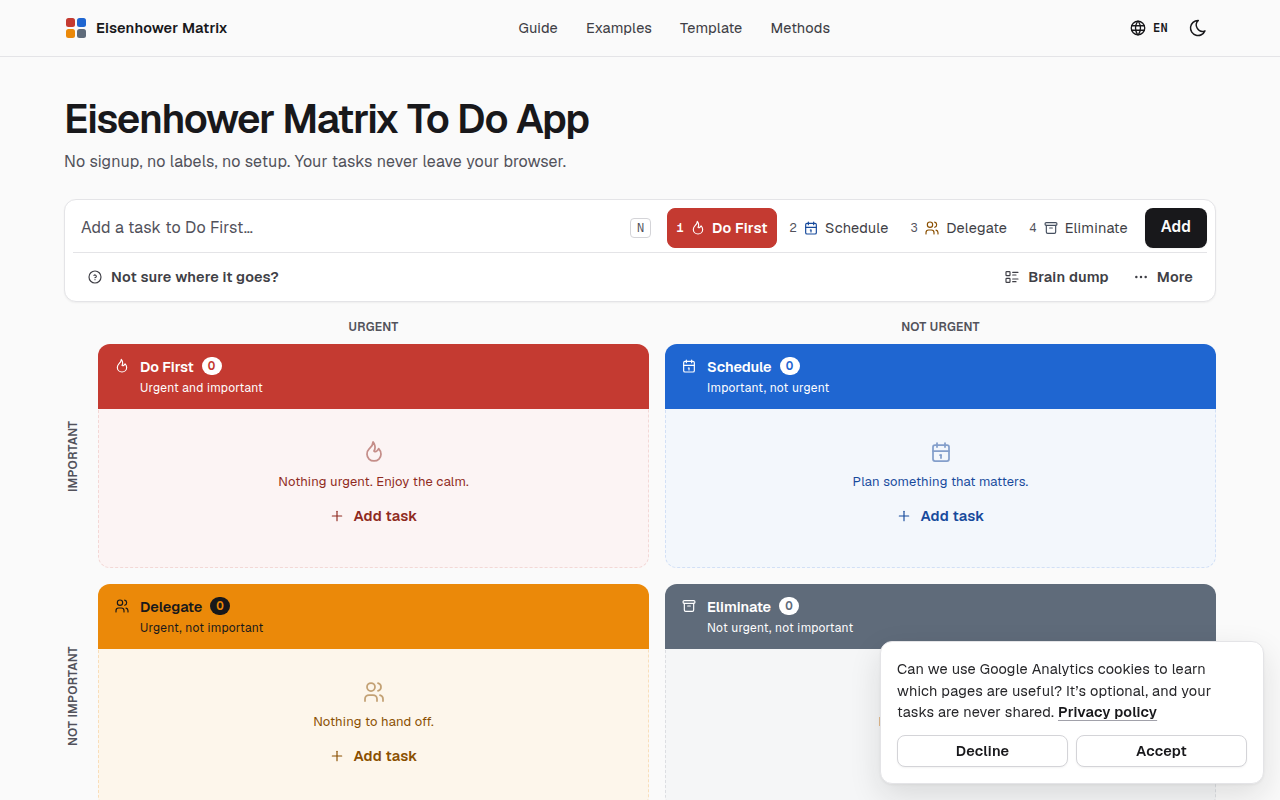
Task: Click the archive box icon in Eliminate header
Action: (x=689, y=606)
